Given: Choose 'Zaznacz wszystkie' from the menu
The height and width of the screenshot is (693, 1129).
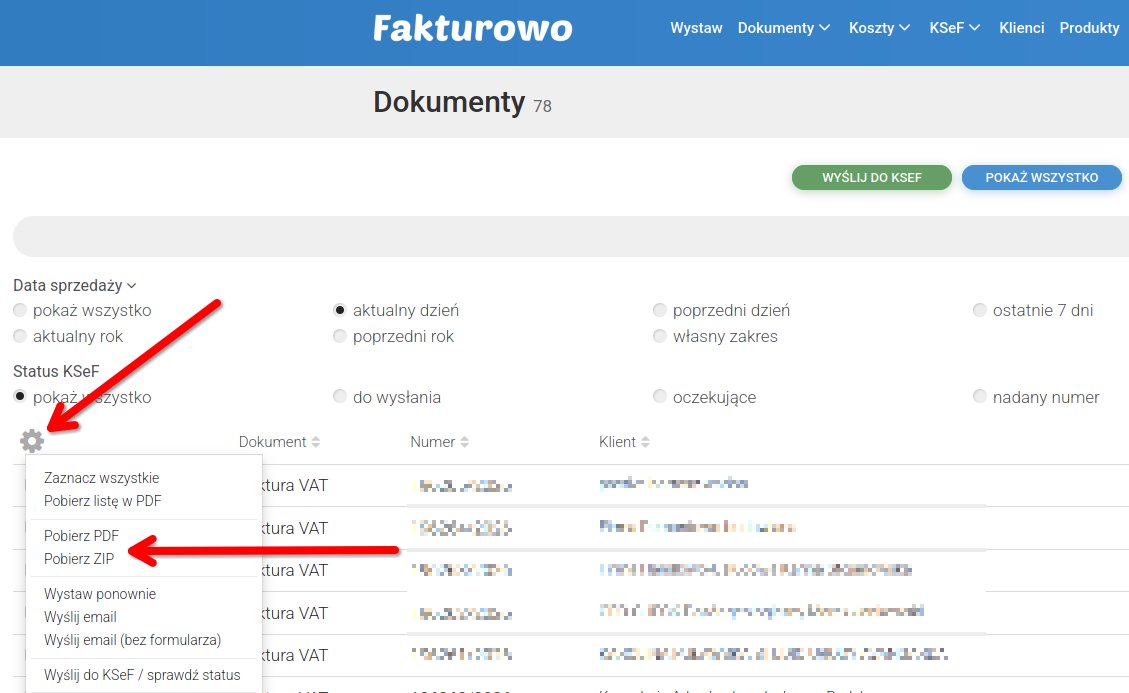Looking at the screenshot, I should (x=102, y=478).
